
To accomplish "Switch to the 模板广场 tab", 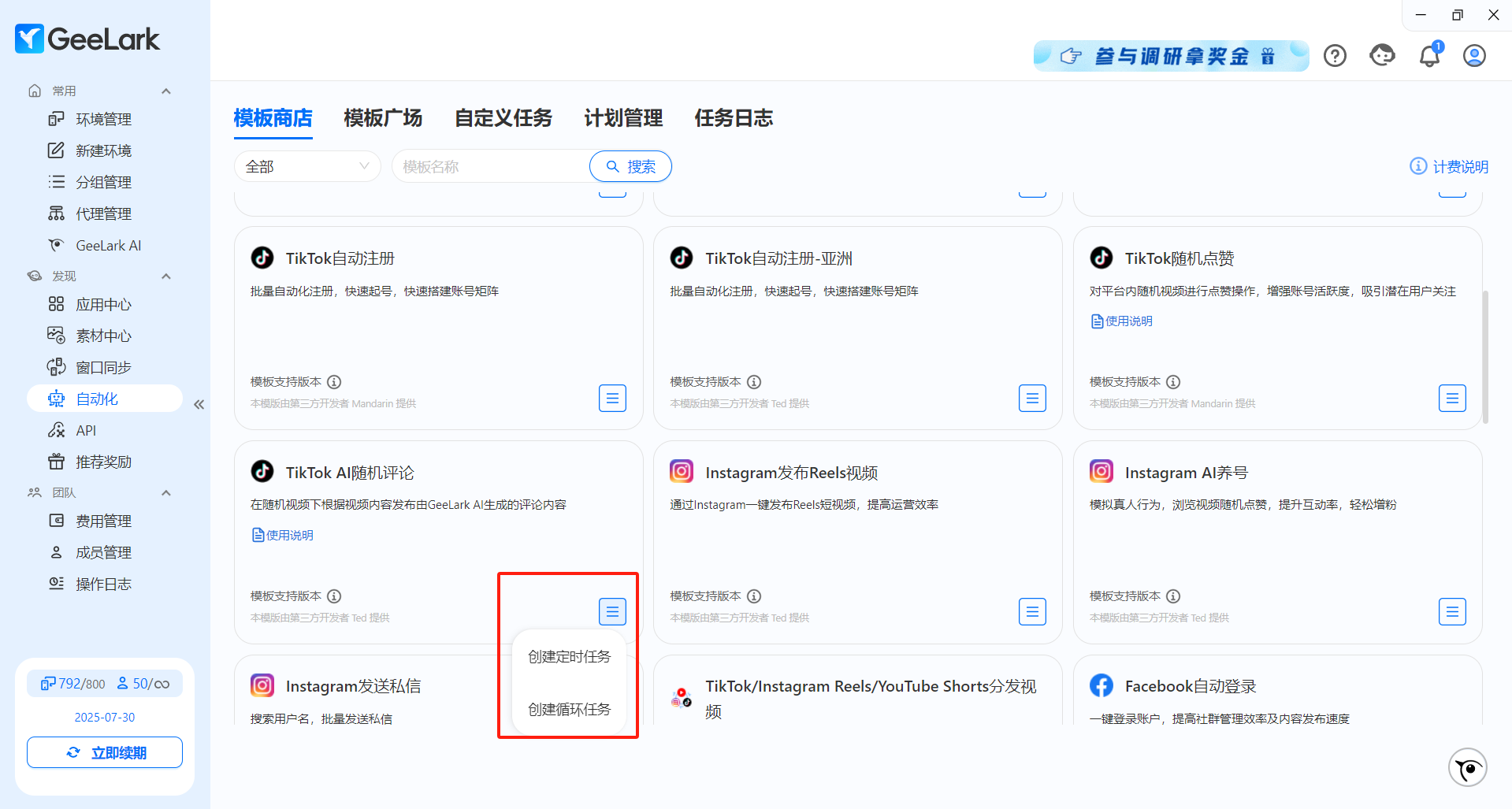I will [383, 118].
